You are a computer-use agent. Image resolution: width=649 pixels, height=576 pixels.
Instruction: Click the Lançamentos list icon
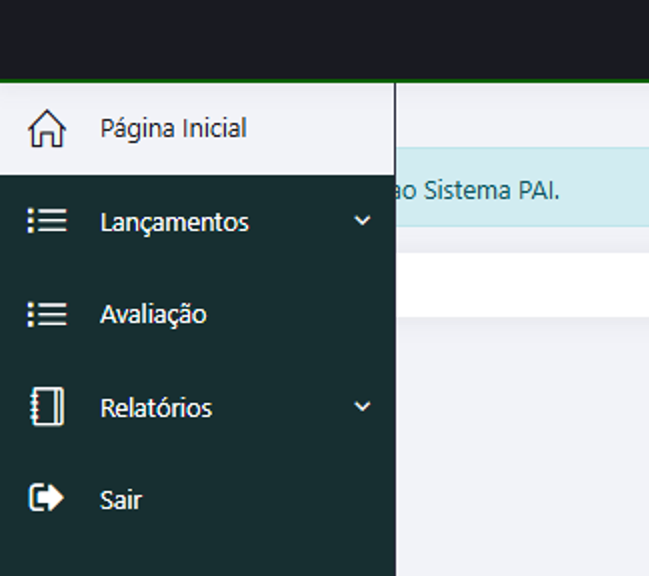[46, 221]
